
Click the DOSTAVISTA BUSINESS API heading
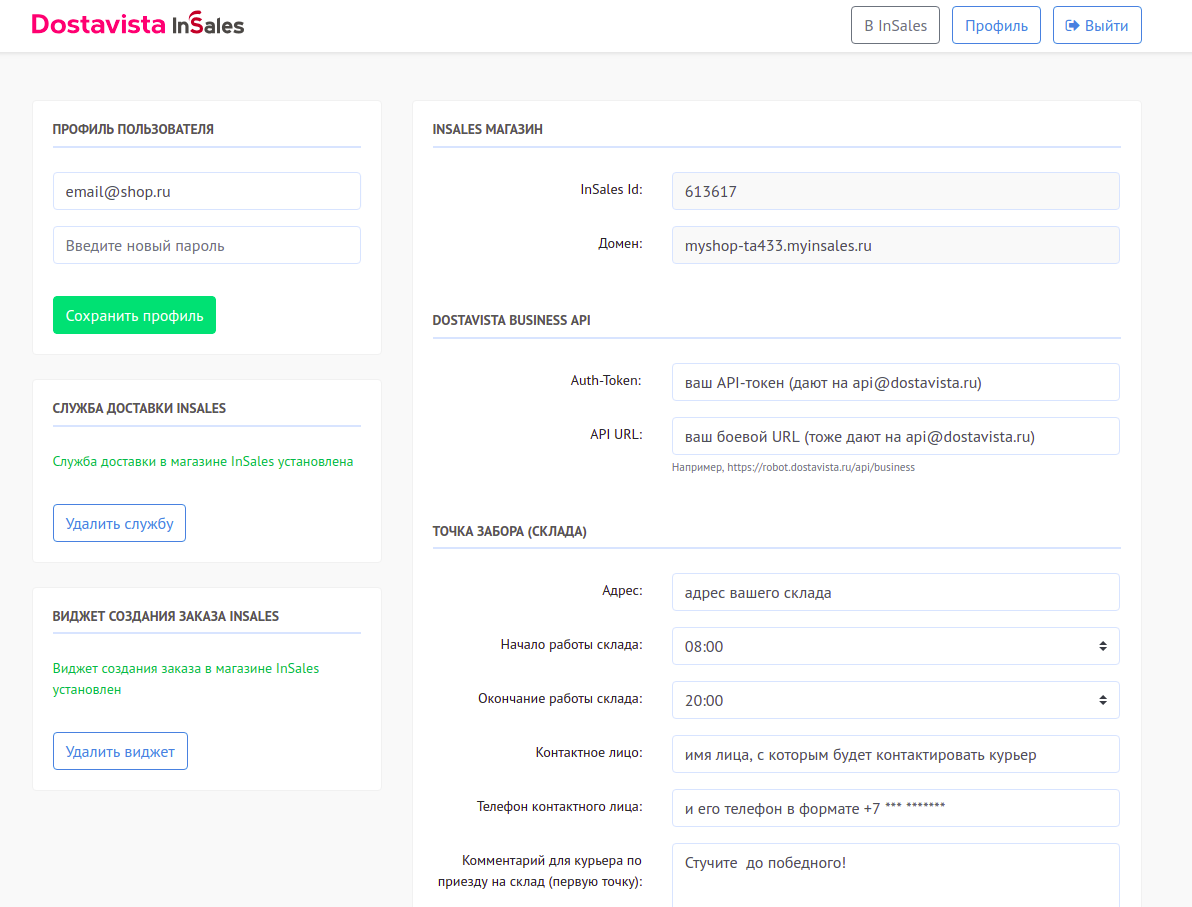(x=512, y=320)
